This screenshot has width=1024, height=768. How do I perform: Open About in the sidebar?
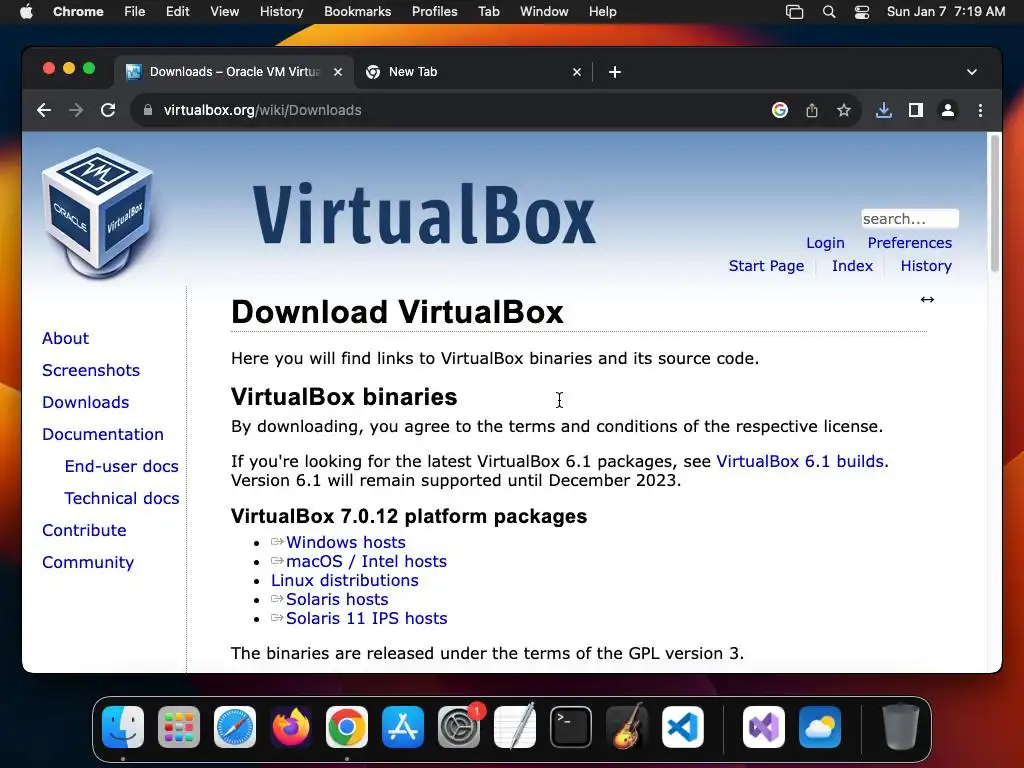65,338
